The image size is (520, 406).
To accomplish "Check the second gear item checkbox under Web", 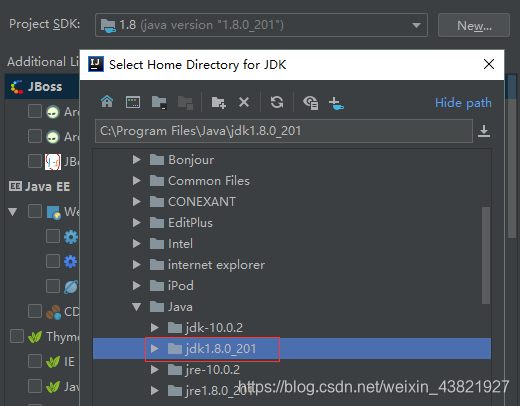I will [53, 261].
